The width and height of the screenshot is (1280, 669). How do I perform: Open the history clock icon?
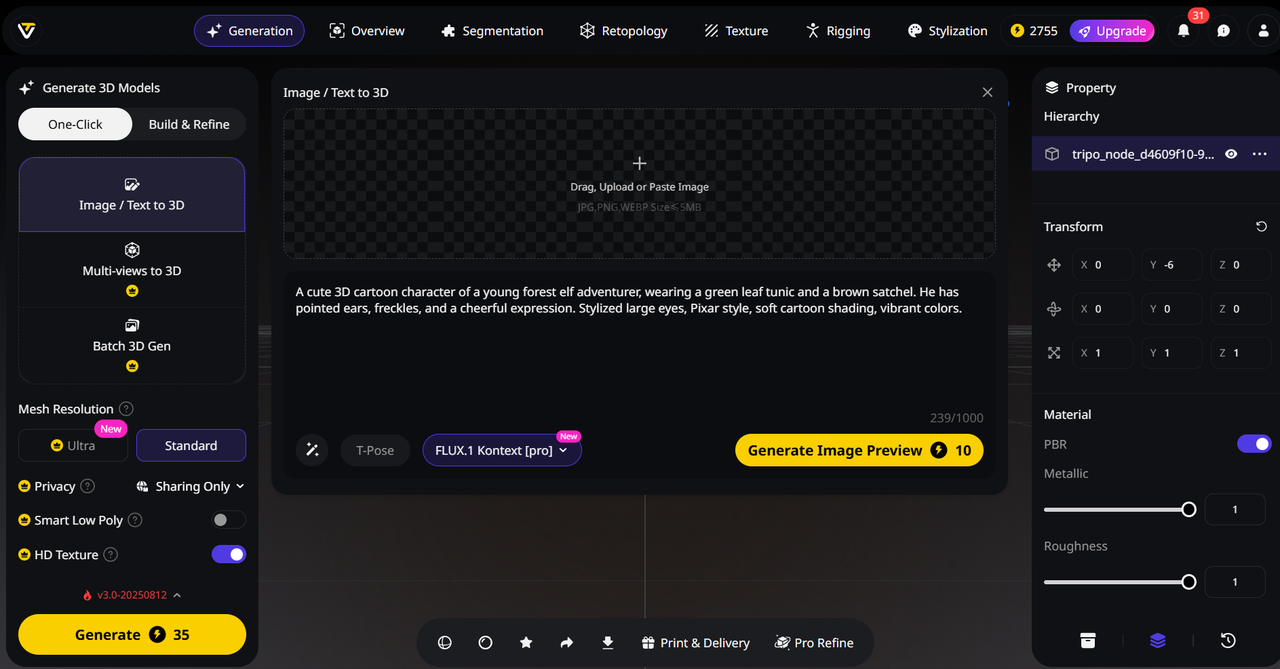(1228, 641)
